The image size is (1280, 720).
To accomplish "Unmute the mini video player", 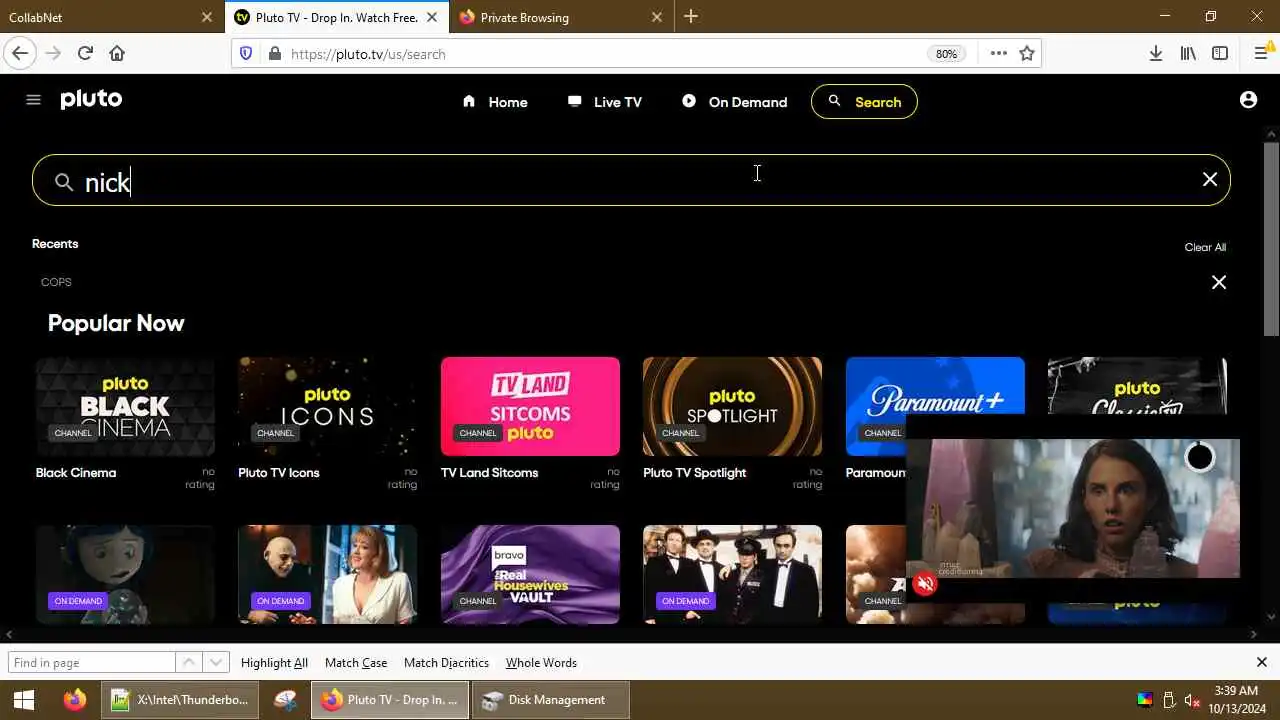I will pos(925,584).
